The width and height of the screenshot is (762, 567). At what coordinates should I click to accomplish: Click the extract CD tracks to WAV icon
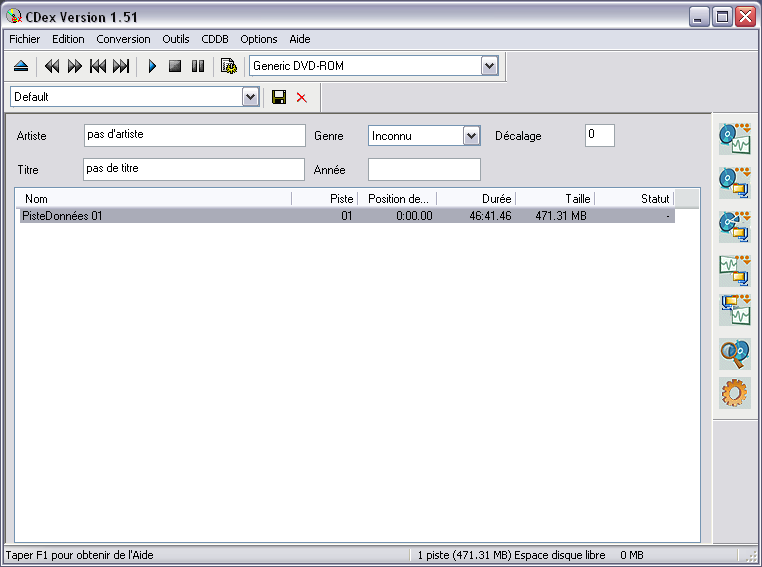pos(735,139)
